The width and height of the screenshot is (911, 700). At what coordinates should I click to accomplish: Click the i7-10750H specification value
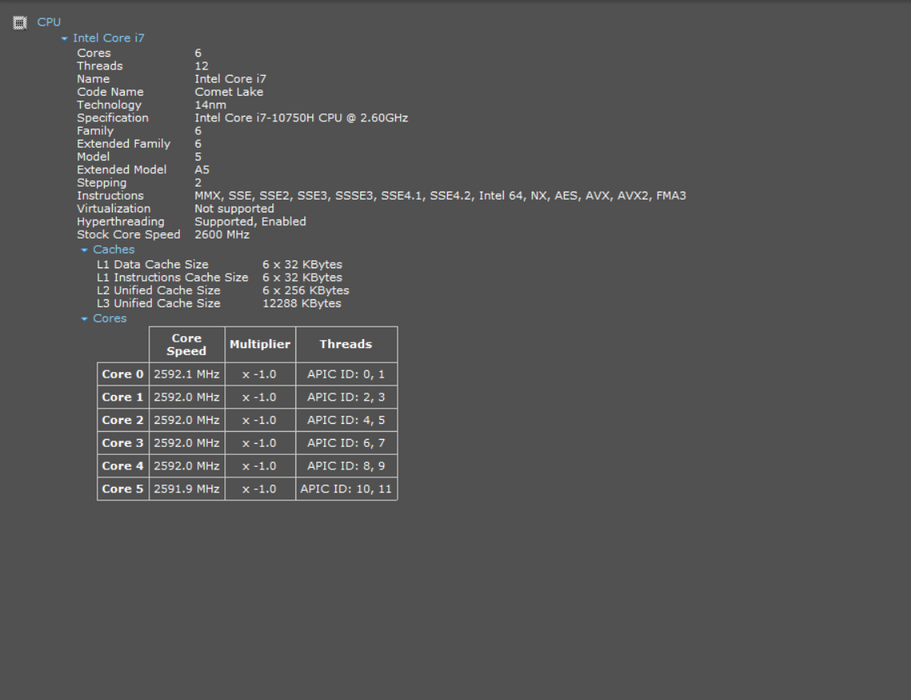[x=301, y=118]
